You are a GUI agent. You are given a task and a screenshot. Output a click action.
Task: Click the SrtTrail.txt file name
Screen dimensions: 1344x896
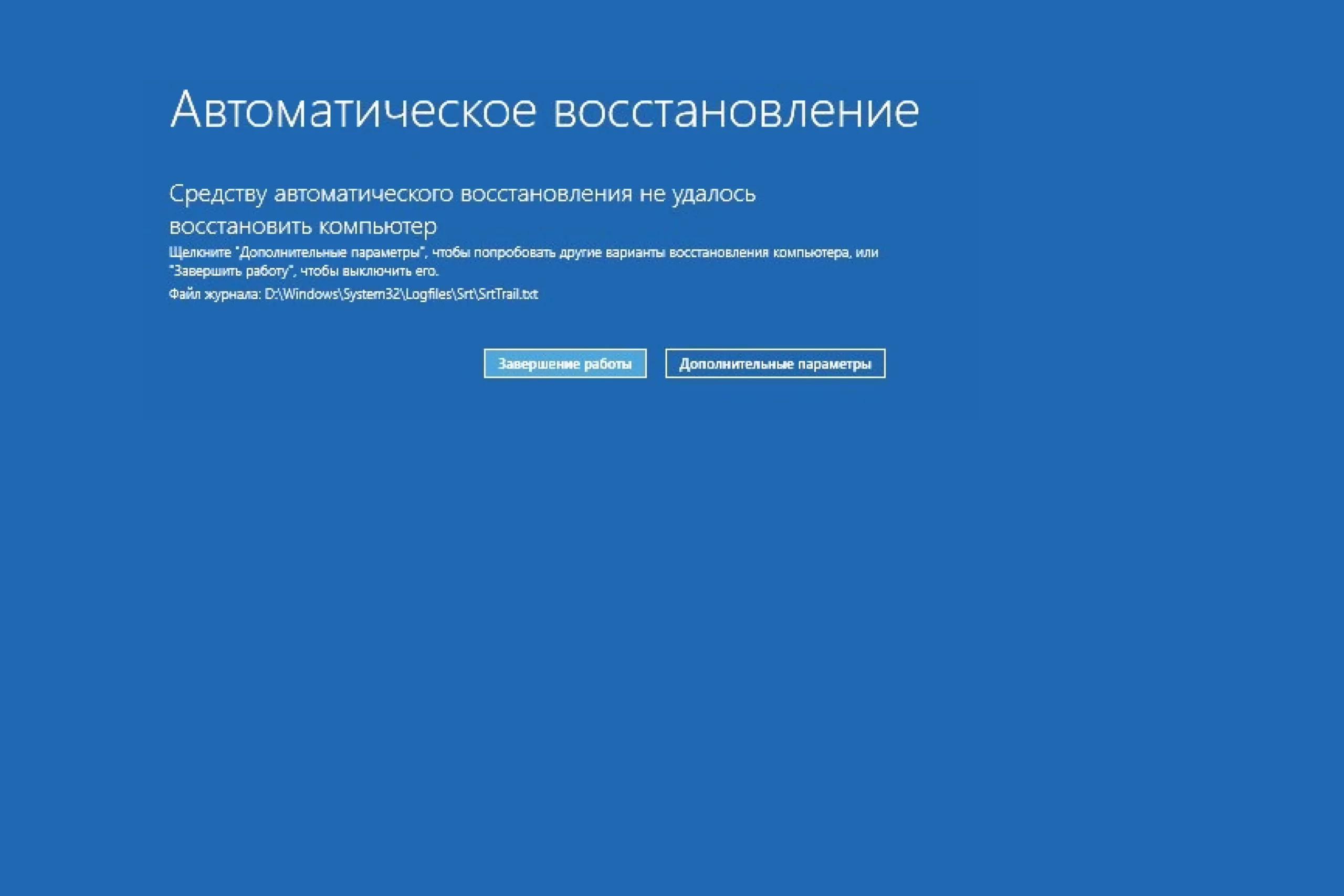(x=508, y=294)
